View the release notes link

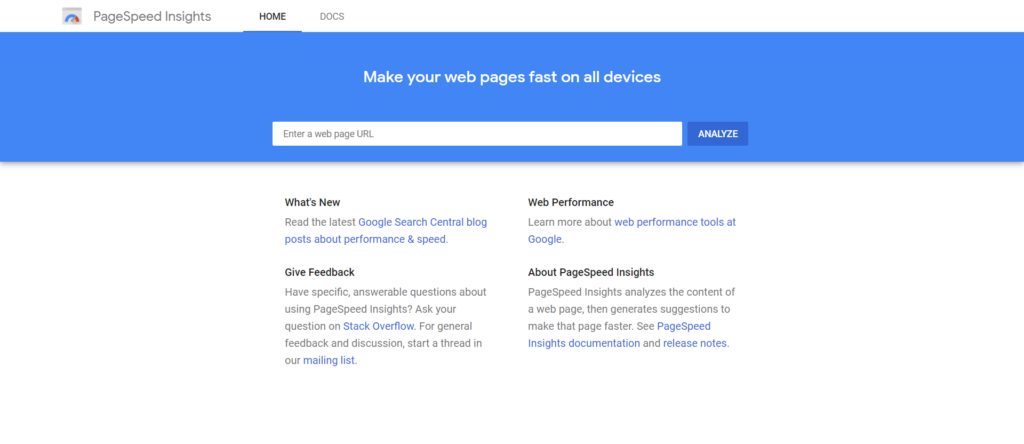(695, 343)
